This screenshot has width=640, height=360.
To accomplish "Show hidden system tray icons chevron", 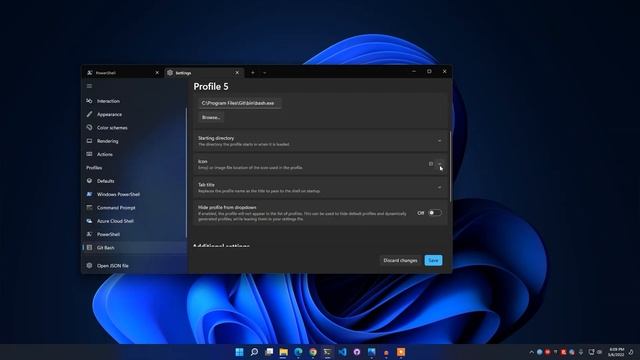I will click(531, 352).
